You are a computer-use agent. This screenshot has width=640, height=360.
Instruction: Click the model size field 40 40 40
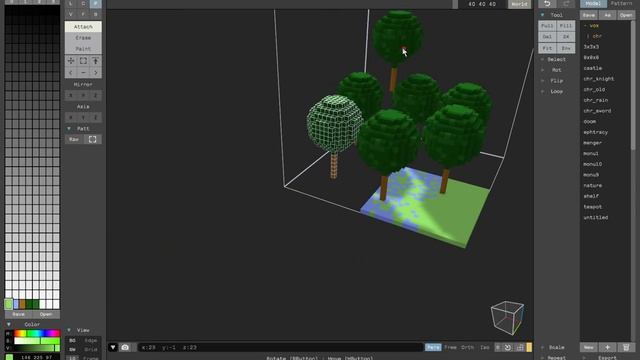482,4
